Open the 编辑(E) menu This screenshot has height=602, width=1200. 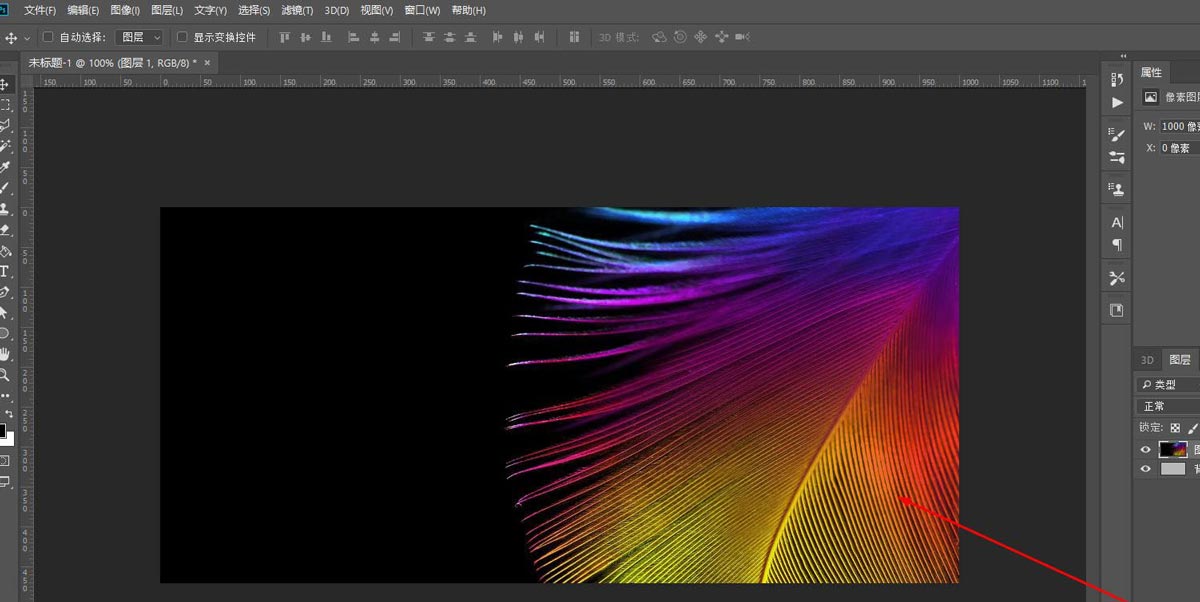(83, 10)
